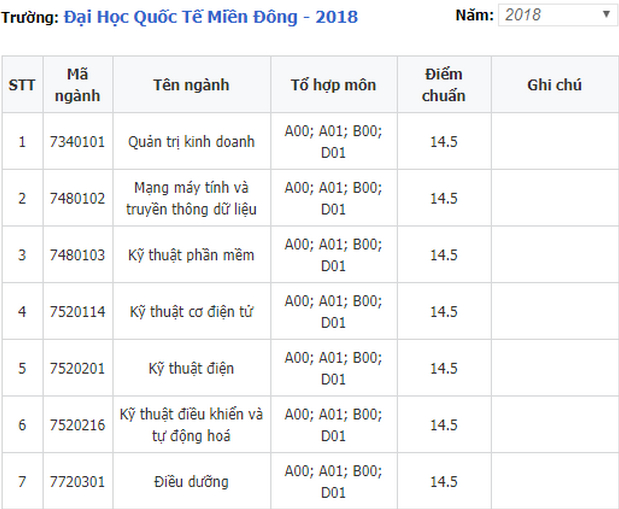This screenshot has width=619, height=509.
Task: Click 14.5 score for Điều dưỡng
Action: tap(444, 482)
